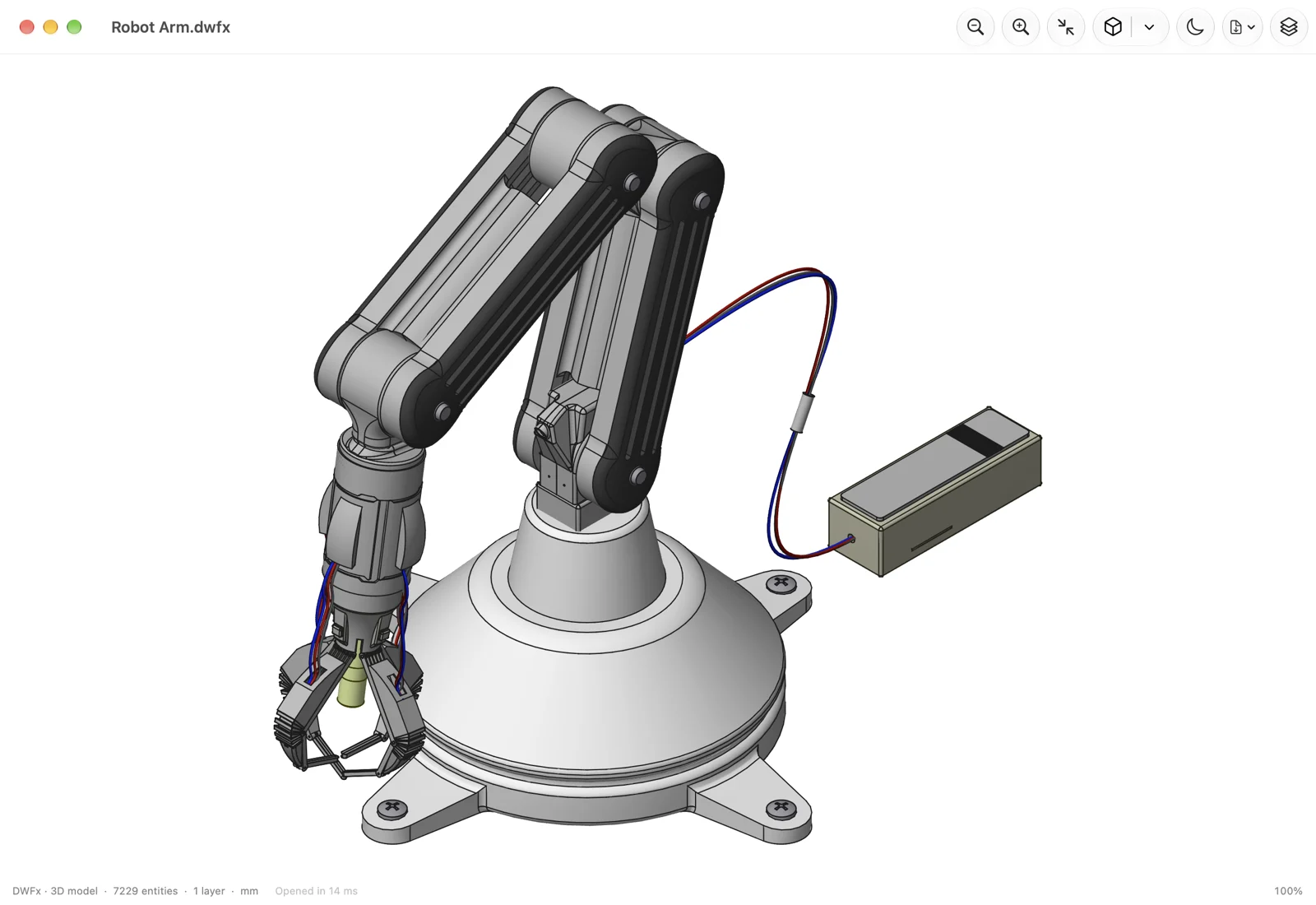The image size is (1316, 905).
Task: Zoom out of the robot arm model
Action: click(x=975, y=27)
